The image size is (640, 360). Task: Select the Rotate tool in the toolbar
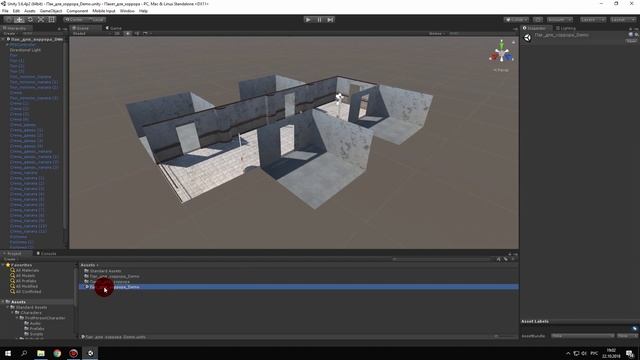[x=30, y=20]
